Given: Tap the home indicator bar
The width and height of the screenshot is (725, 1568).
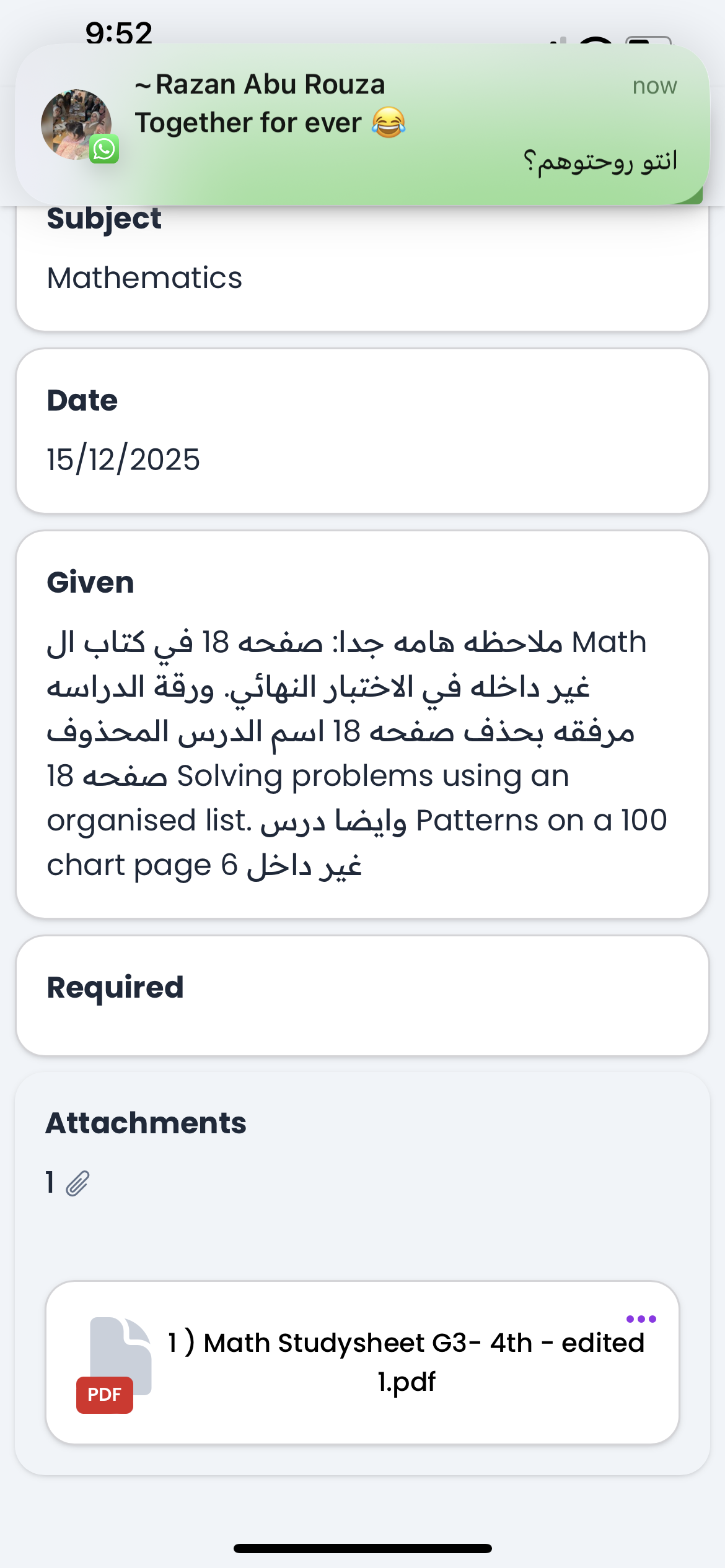Looking at the screenshot, I should [362, 1548].
